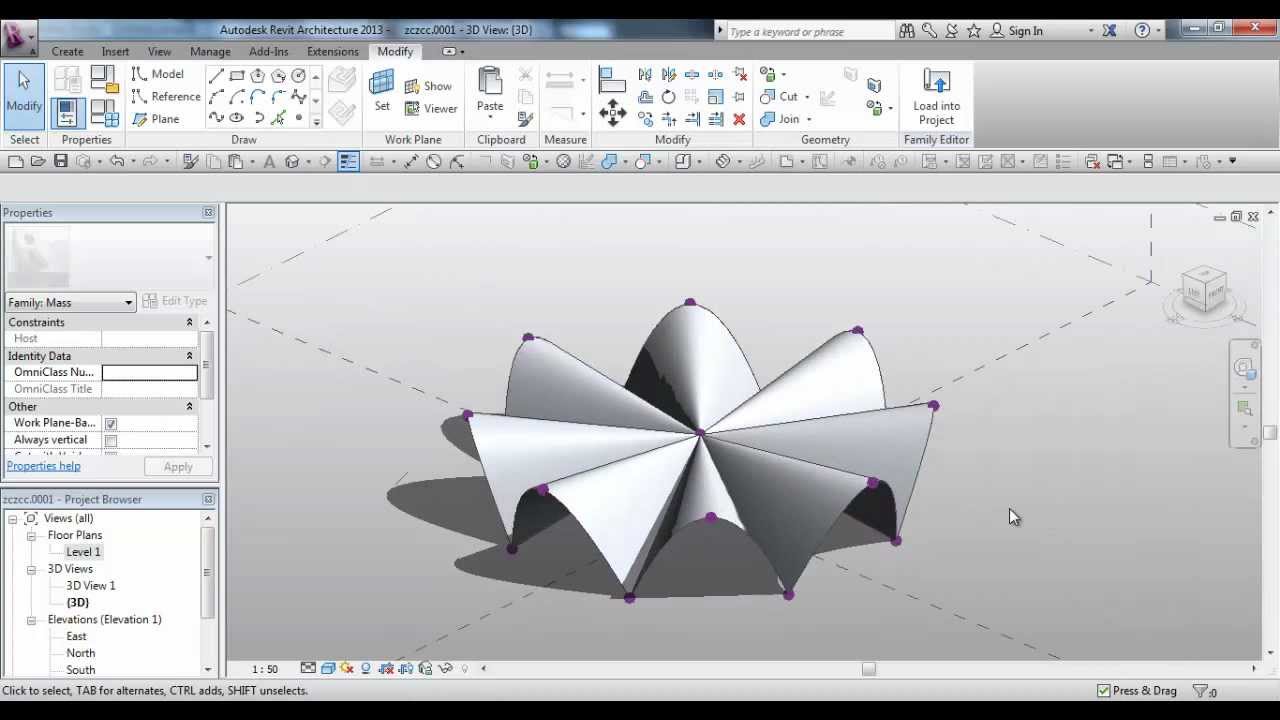The image size is (1280, 720).
Task: Select the Plane draw option
Action: tap(156, 119)
